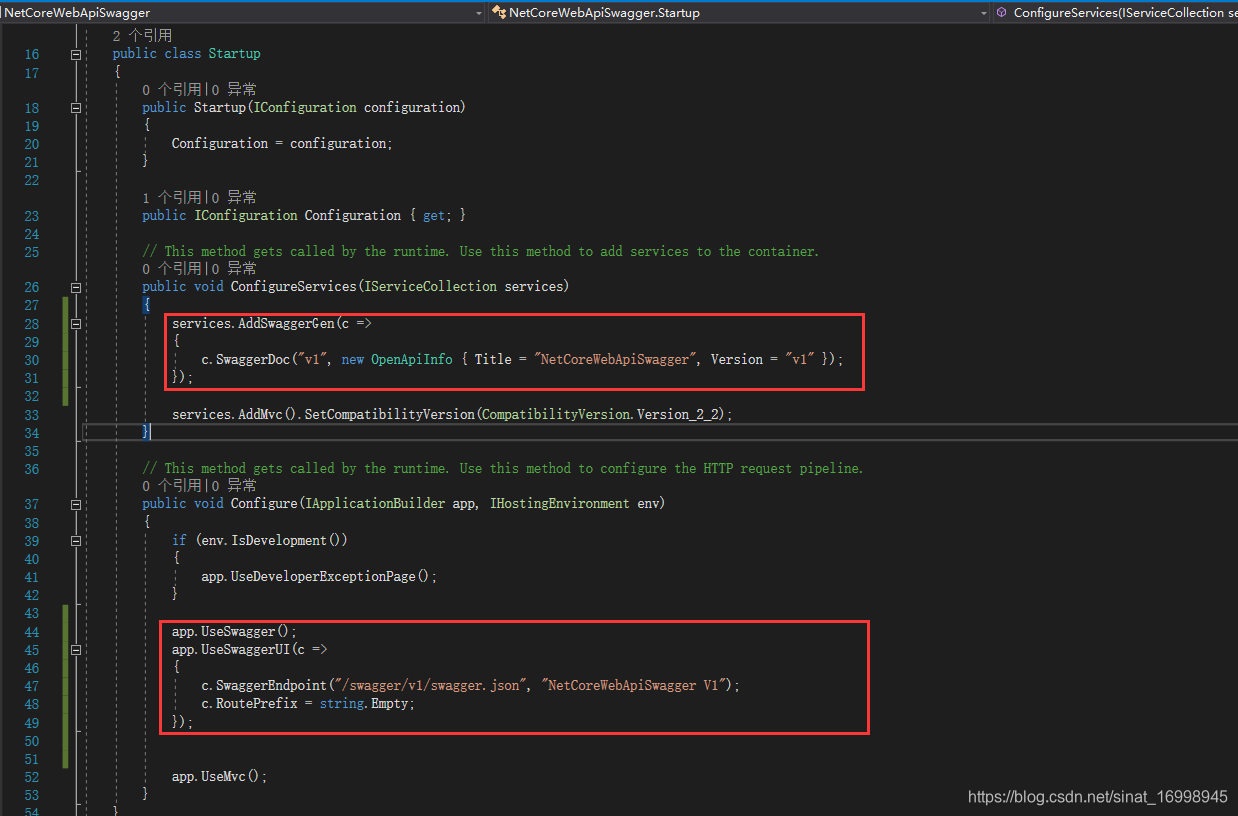Click IServiceCollection type on line 26

(x=430, y=287)
